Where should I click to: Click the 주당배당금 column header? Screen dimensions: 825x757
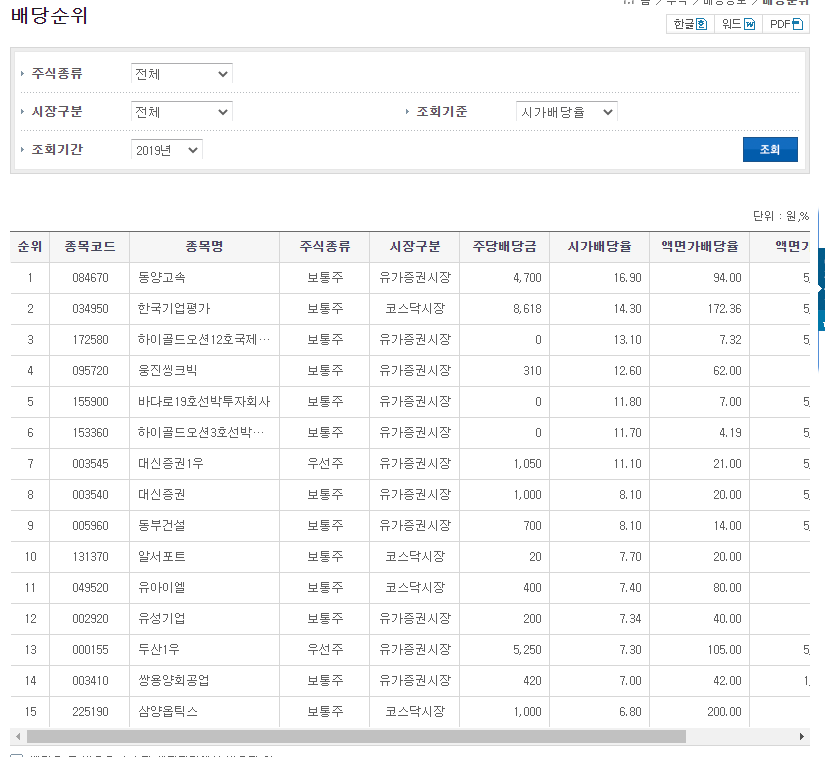pyautogui.click(x=505, y=247)
